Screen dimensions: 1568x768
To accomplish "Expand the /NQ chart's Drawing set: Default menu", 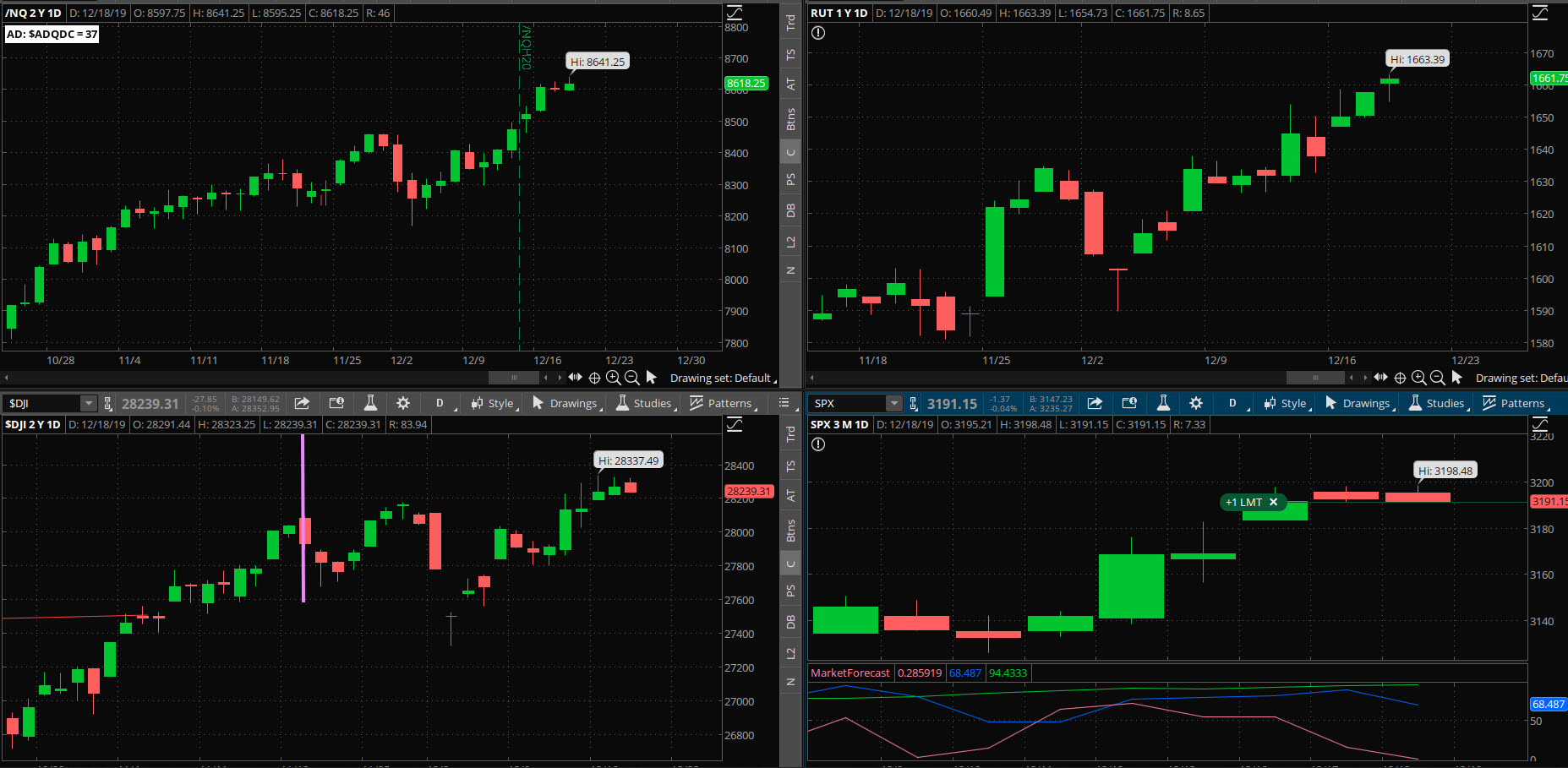I will (724, 378).
